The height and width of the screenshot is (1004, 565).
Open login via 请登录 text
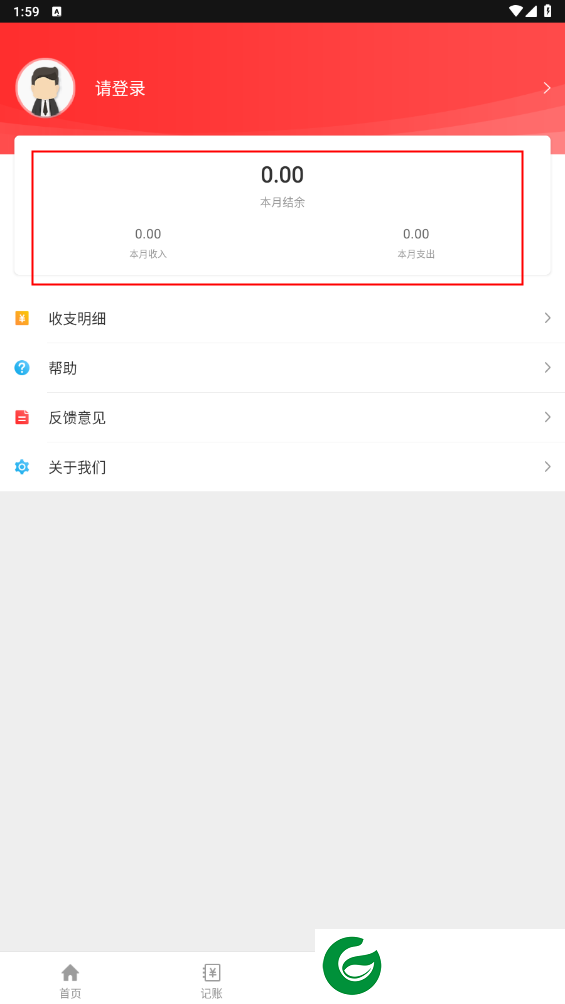point(120,88)
